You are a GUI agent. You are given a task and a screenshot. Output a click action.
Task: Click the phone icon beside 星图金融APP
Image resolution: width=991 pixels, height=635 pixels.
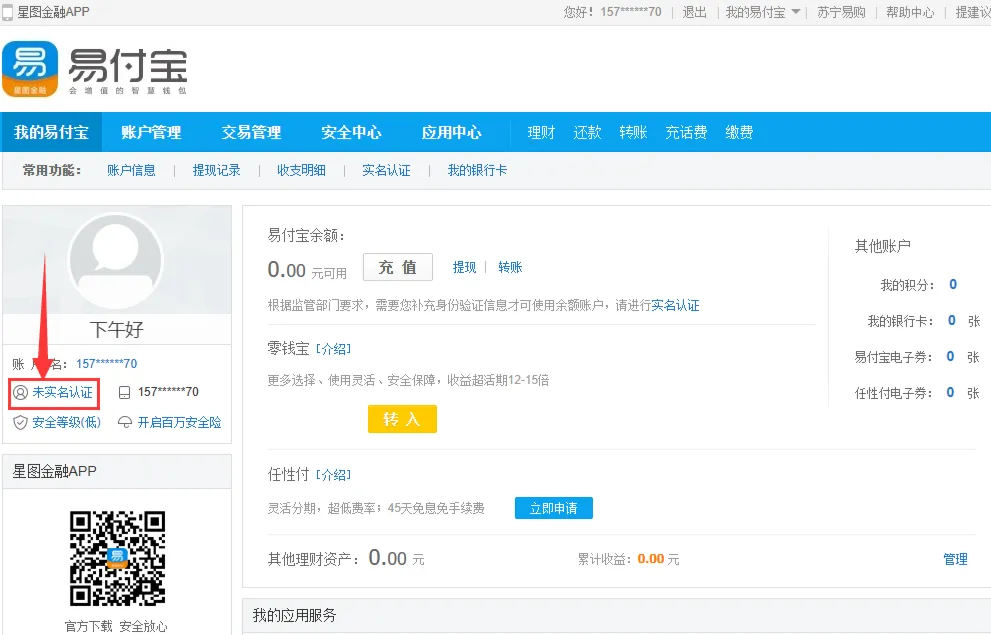8,13
